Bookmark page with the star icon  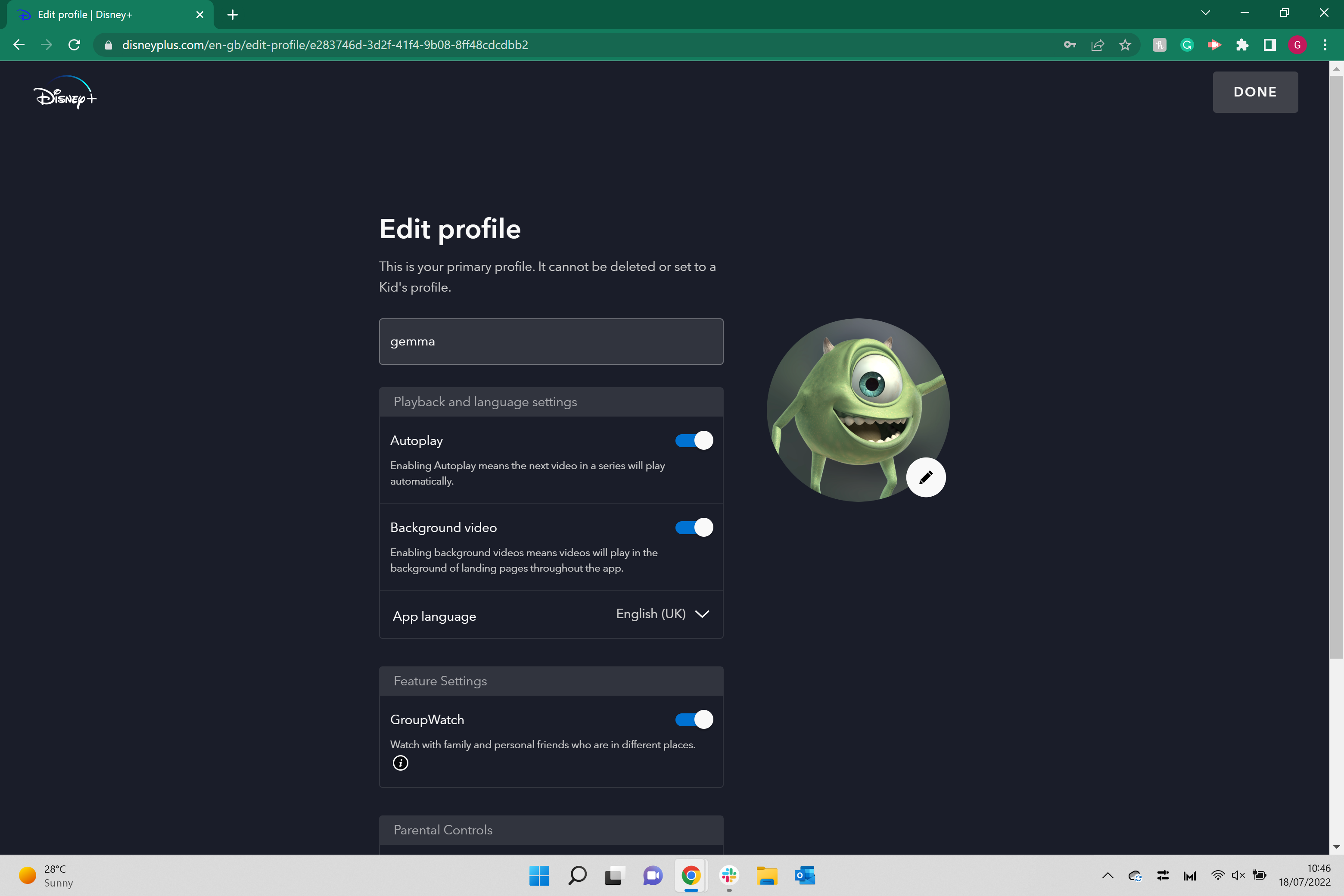(x=1125, y=44)
